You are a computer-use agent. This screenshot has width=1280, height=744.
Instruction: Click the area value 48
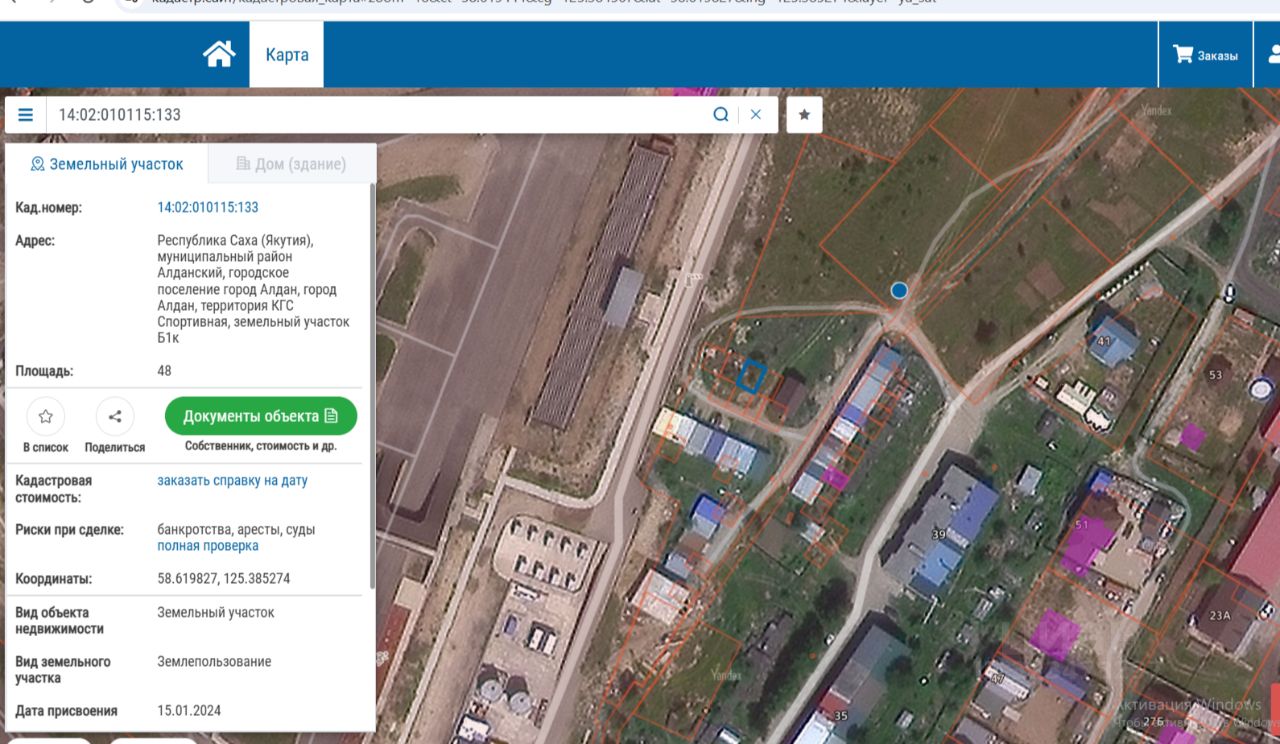click(x=164, y=371)
